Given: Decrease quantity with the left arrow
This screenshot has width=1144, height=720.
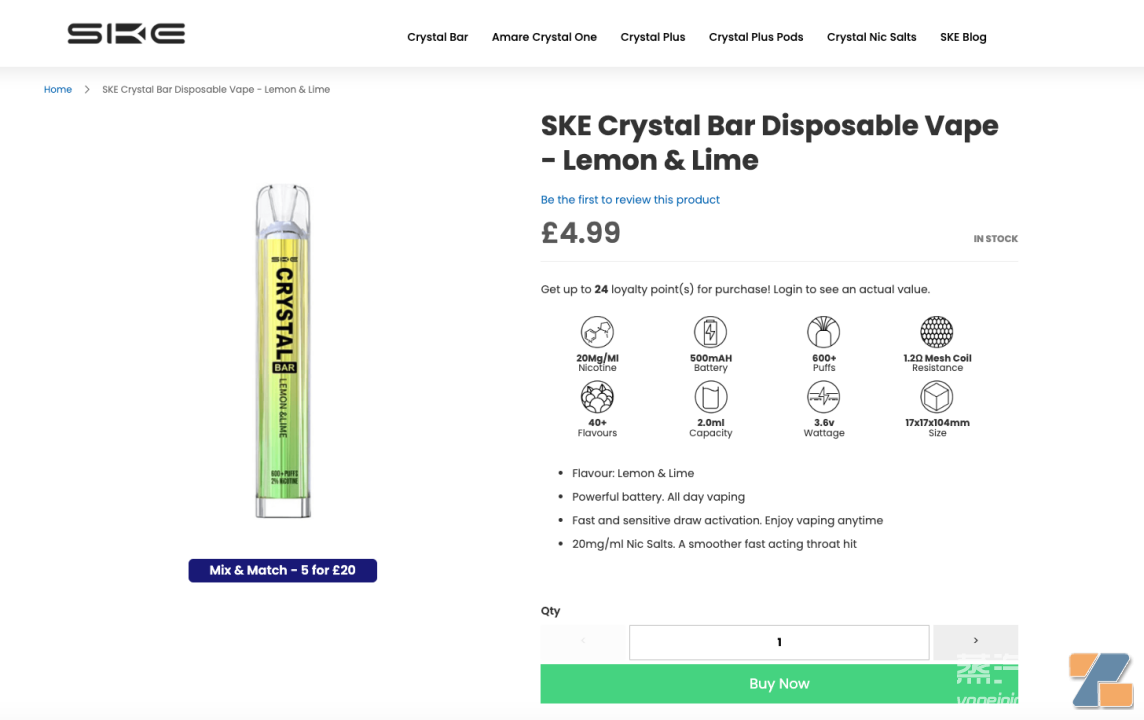Looking at the screenshot, I should pyautogui.click(x=583, y=640).
